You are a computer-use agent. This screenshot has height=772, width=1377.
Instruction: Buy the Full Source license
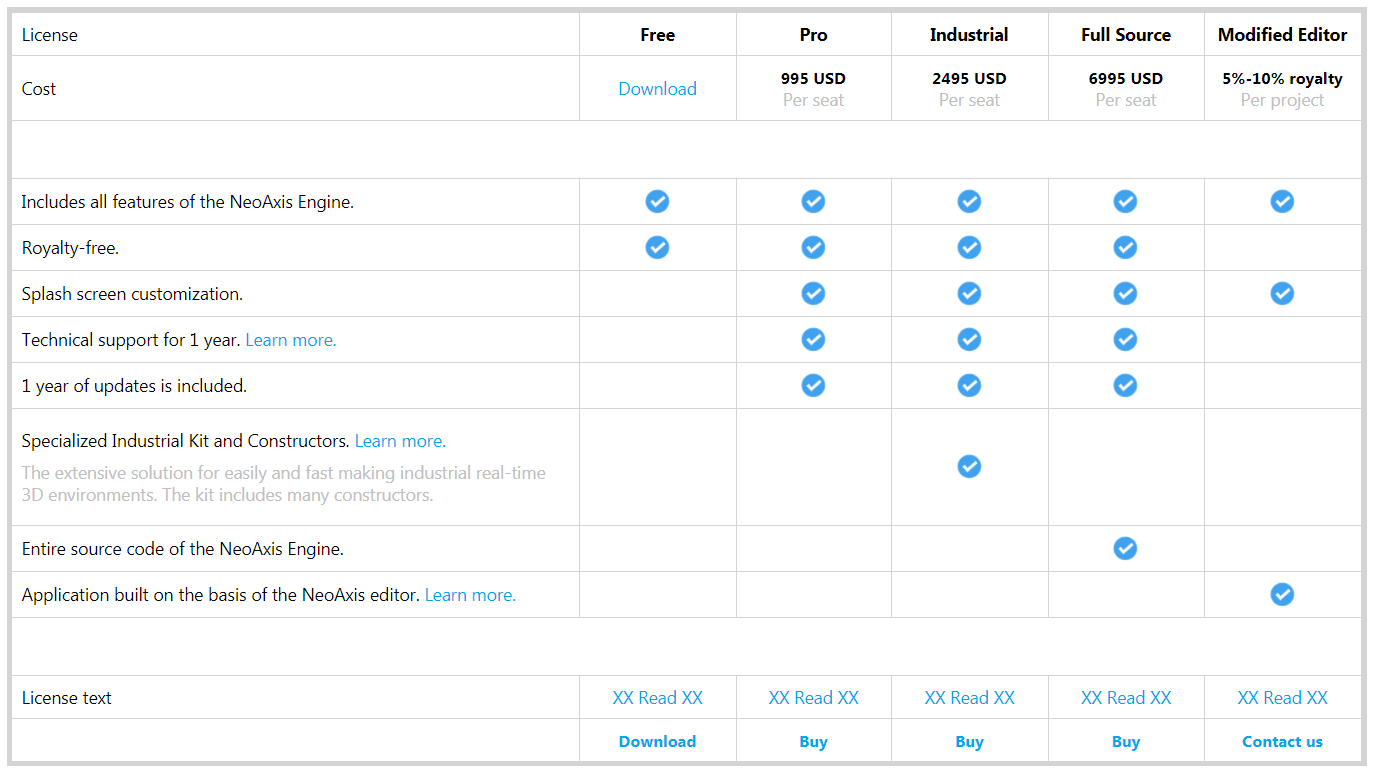coord(1125,742)
